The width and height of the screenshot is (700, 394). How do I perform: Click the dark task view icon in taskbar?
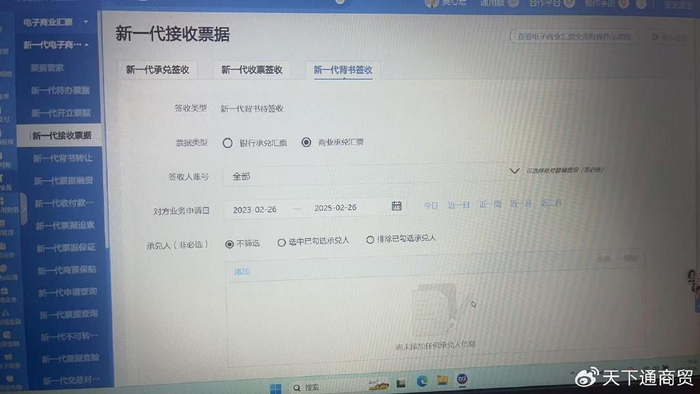point(401,383)
